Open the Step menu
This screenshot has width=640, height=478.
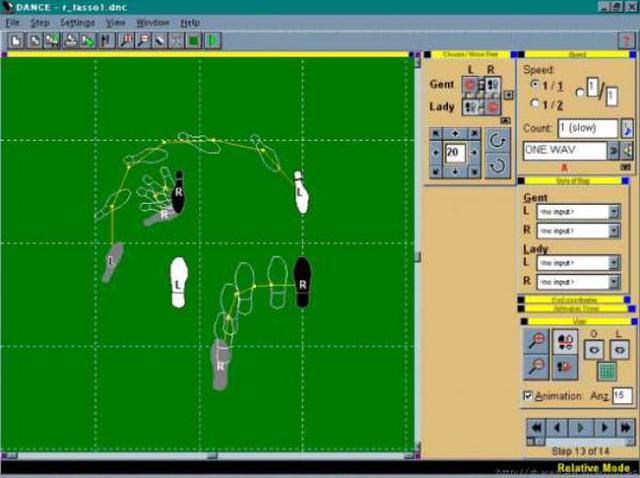pos(40,22)
